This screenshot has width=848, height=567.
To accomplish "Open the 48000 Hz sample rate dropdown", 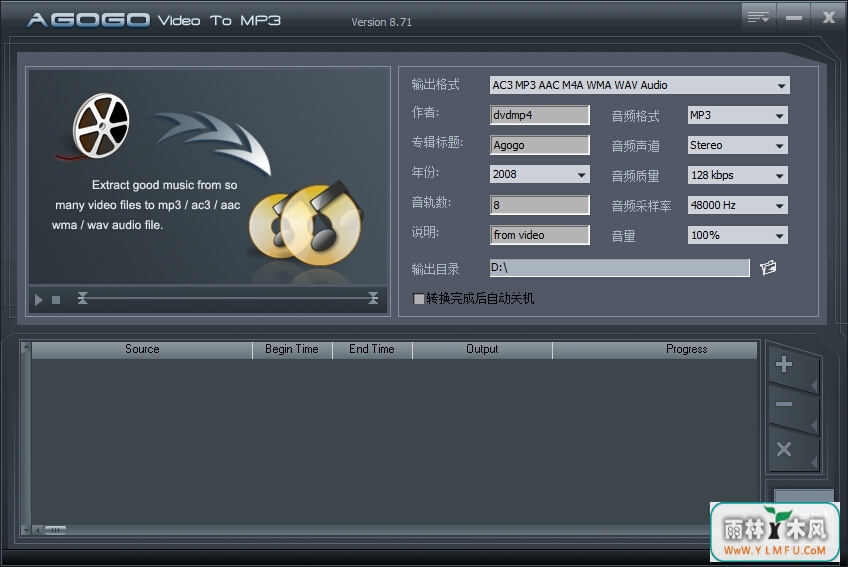I will point(738,205).
